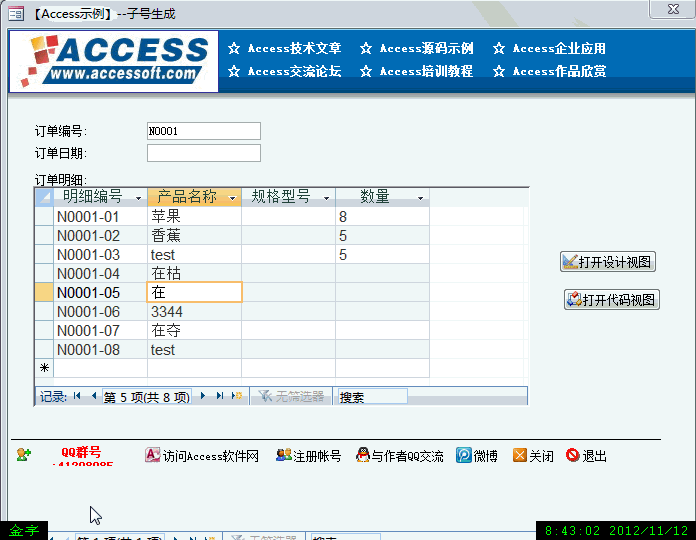The width and height of the screenshot is (696, 540).
Task: Select cell N0001-06
Action: [100, 311]
